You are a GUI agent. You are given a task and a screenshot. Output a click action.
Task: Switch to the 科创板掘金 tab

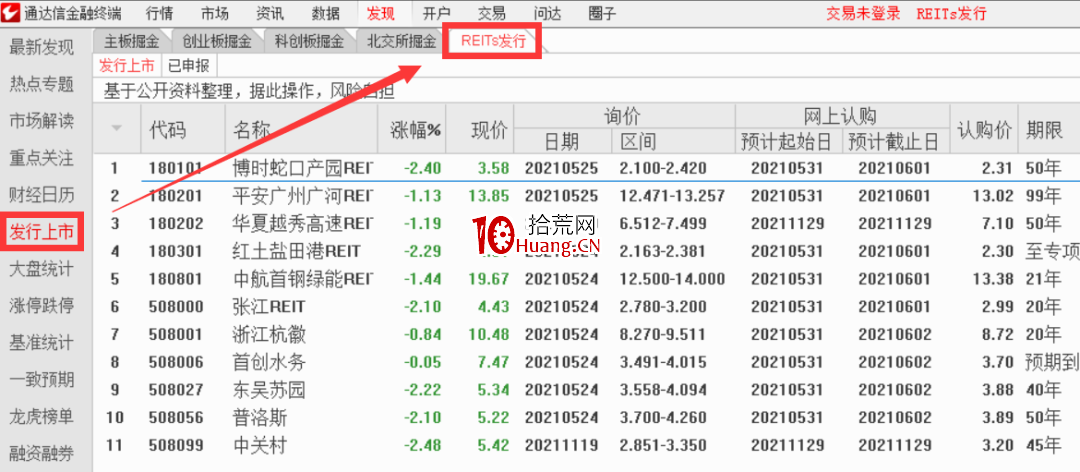pos(309,41)
